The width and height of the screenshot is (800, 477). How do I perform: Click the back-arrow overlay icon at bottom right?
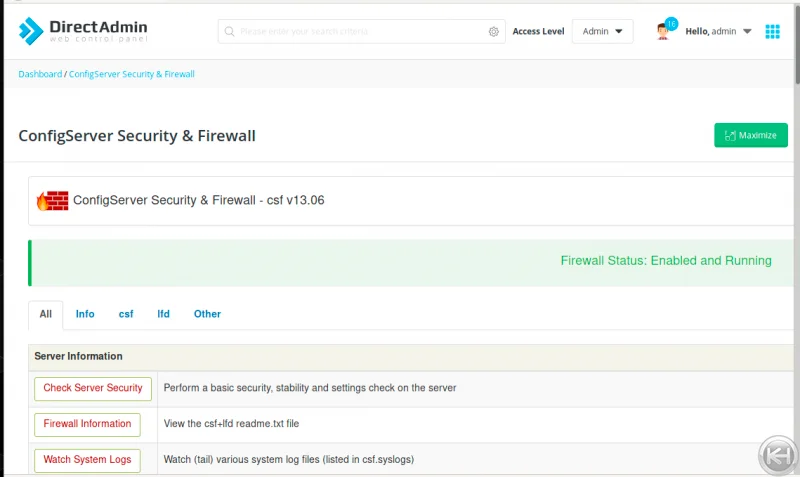click(x=775, y=456)
